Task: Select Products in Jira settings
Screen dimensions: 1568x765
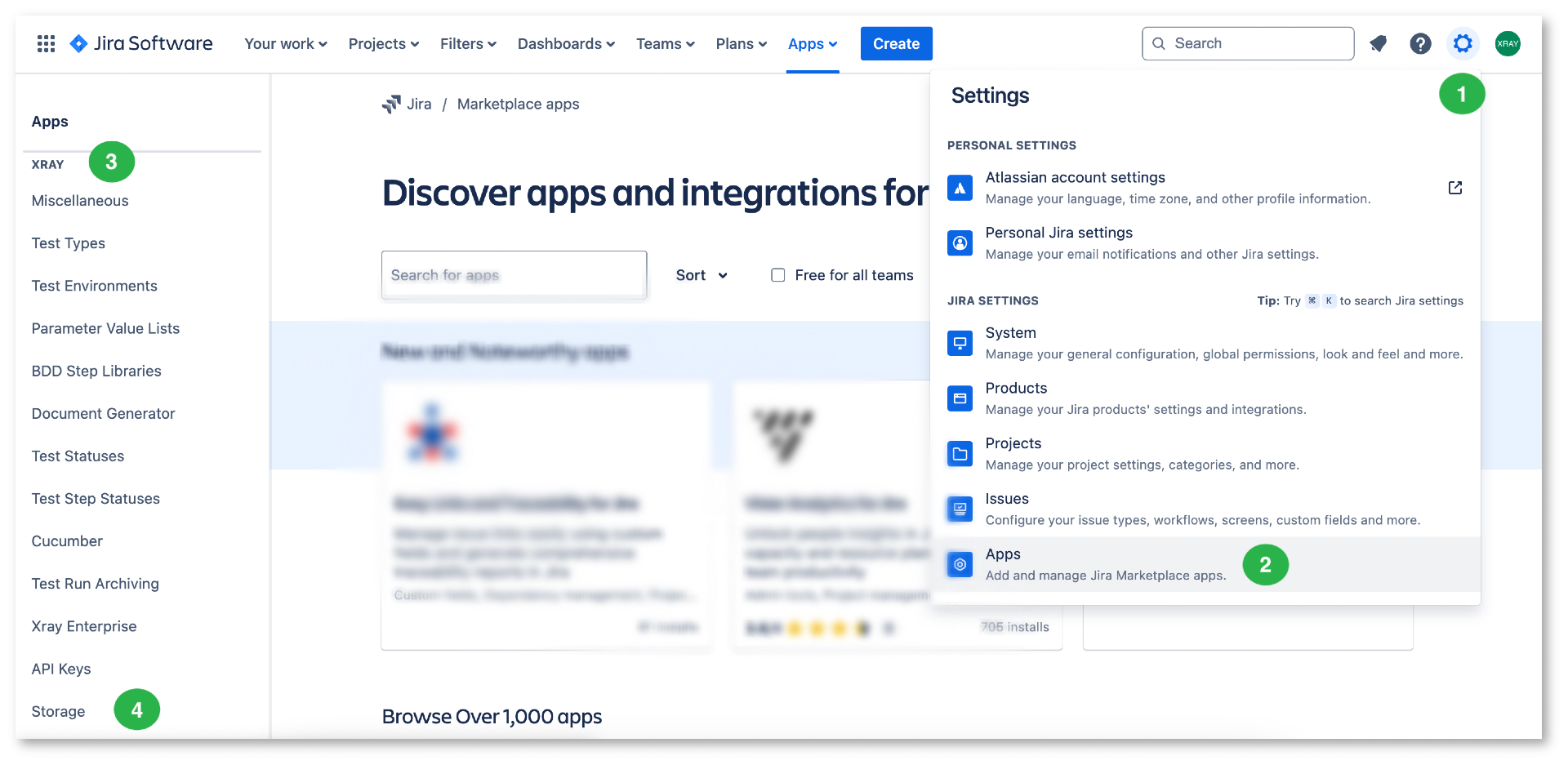Action: tap(1205, 398)
